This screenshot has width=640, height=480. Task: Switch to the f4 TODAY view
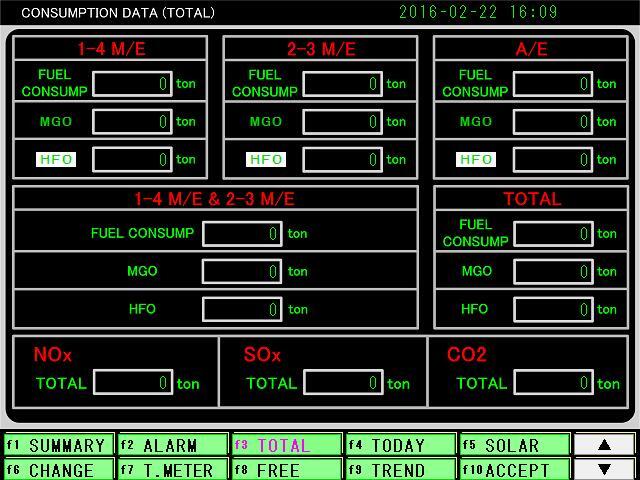click(x=400, y=445)
